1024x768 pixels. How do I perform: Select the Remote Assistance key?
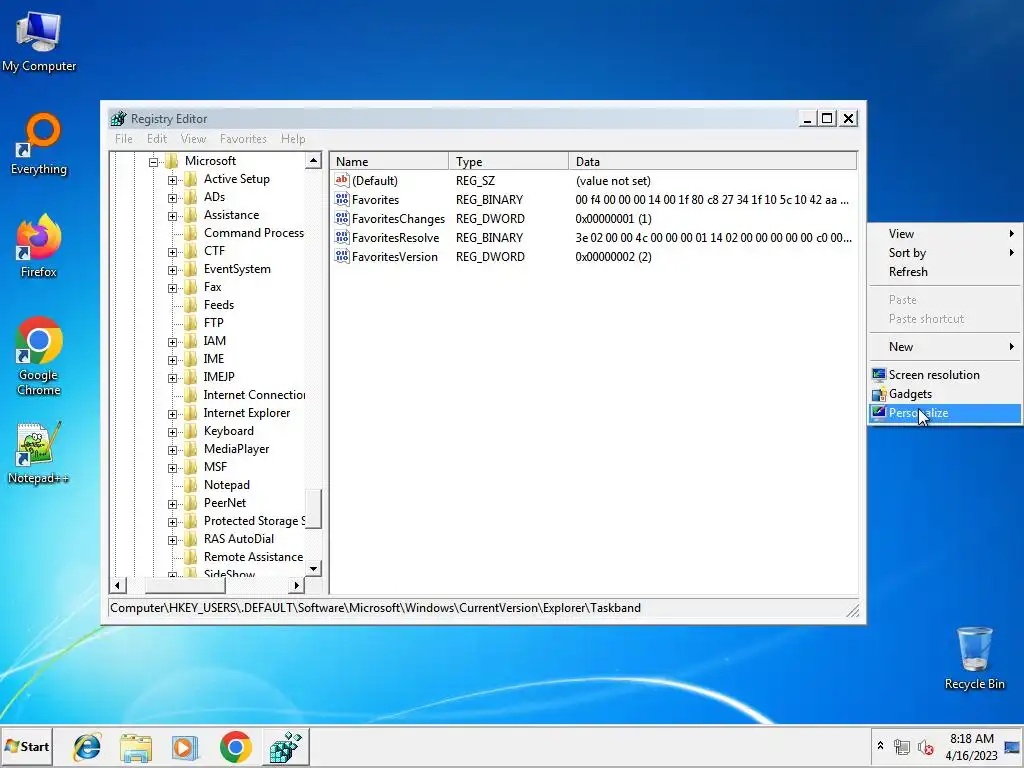tap(253, 557)
